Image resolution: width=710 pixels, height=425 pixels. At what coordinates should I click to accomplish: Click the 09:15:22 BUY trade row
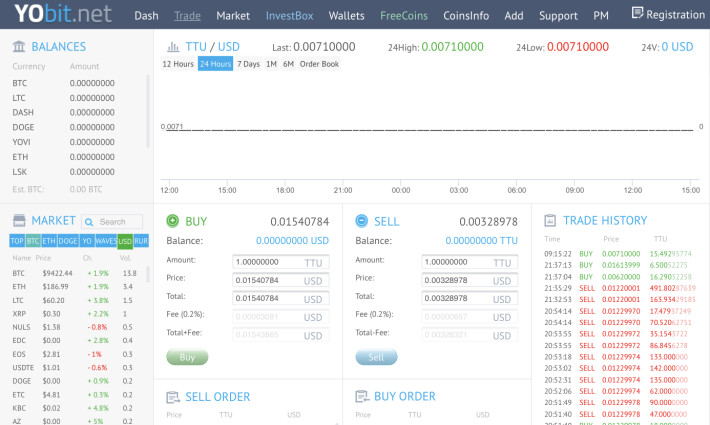[x=618, y=254]
